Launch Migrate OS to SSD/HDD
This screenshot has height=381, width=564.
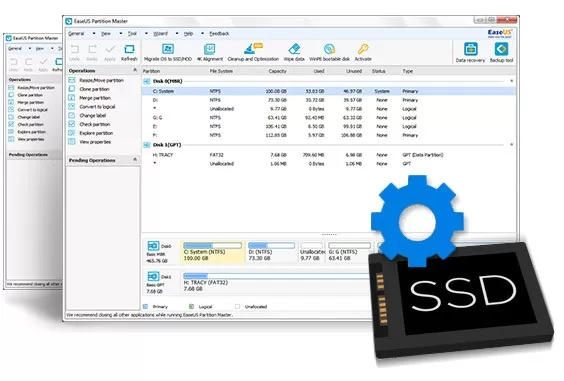pos(168,52)
